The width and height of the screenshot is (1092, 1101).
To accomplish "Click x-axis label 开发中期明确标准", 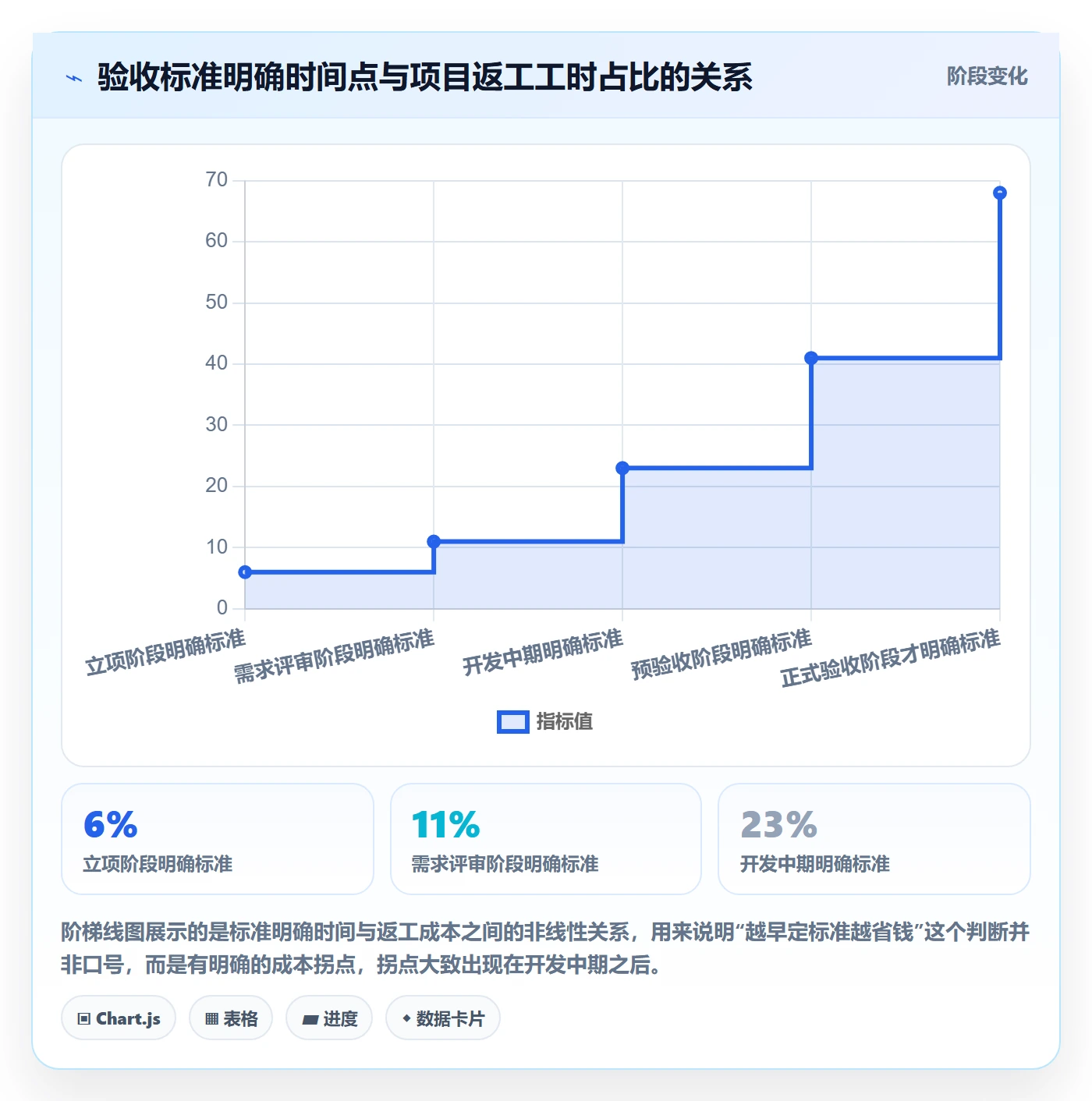I will (542, 653).
